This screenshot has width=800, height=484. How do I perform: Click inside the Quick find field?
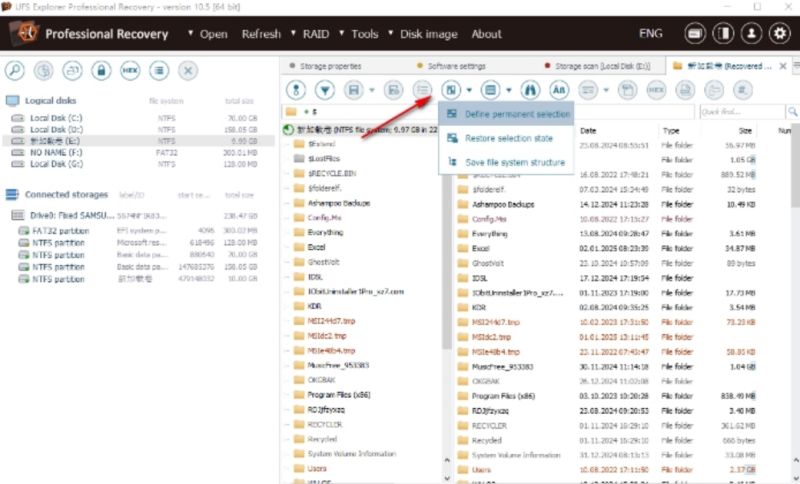(x=742, y=112)
